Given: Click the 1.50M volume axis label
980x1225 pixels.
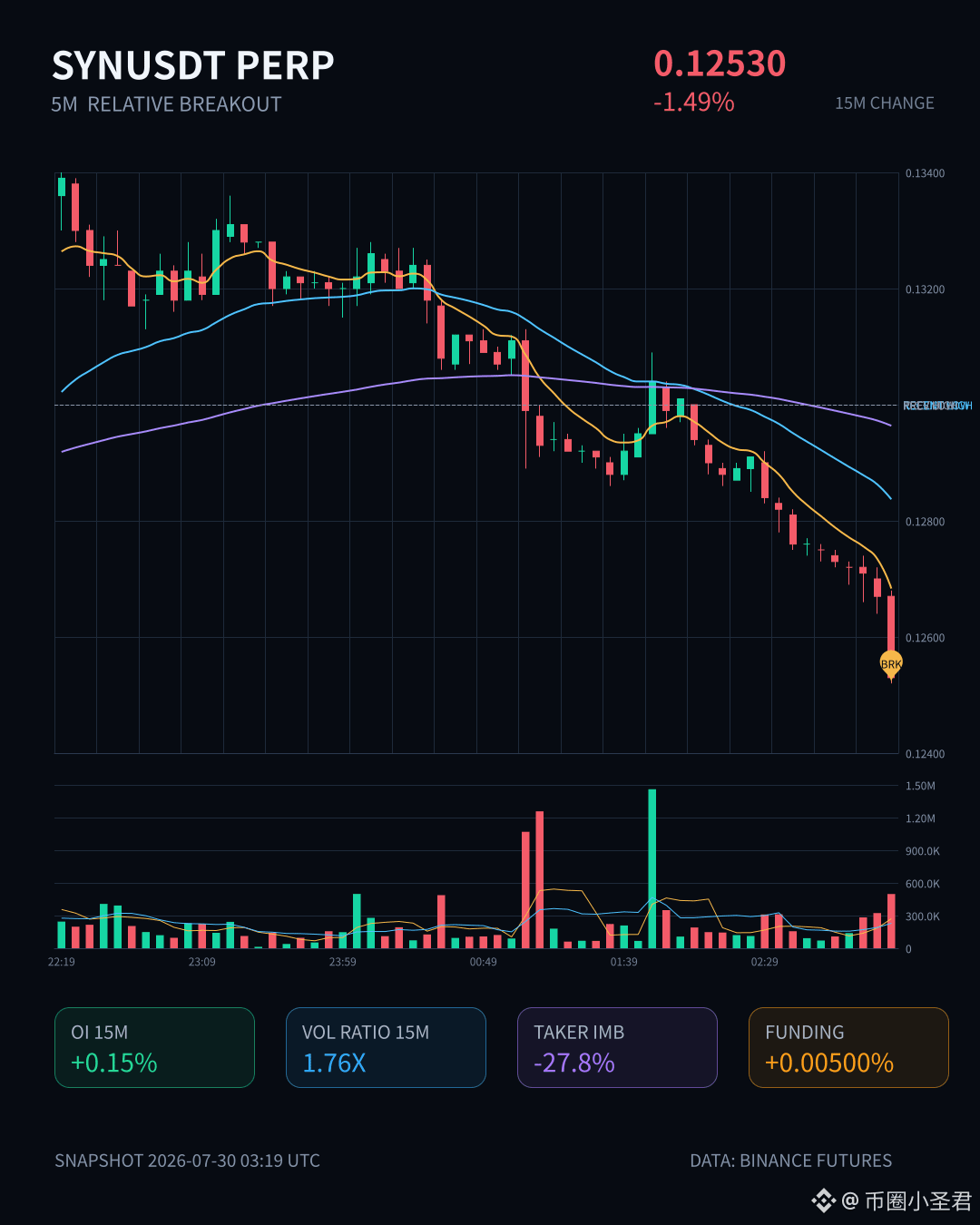Looking at the screenshot, I should (920, 786).
